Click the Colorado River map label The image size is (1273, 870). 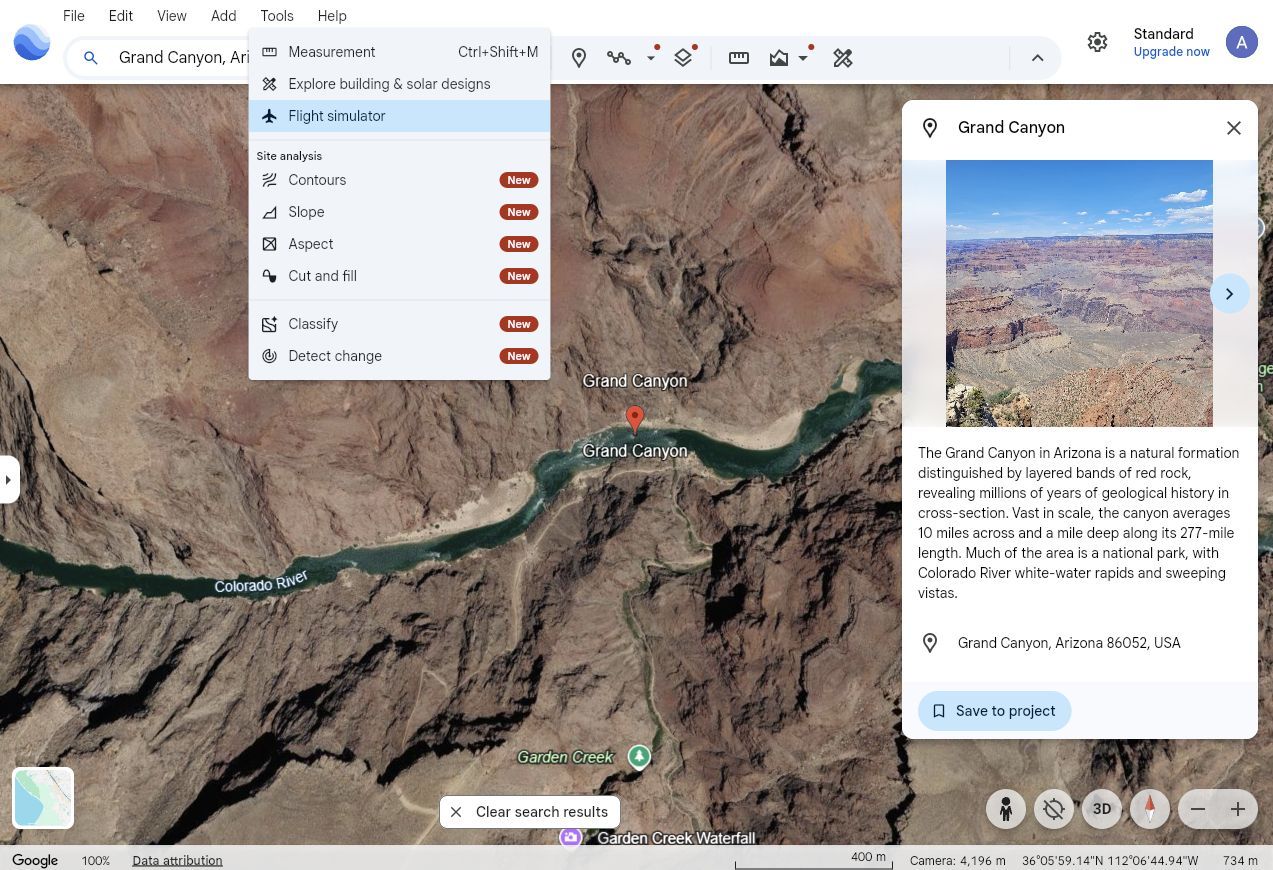[261, 581]
